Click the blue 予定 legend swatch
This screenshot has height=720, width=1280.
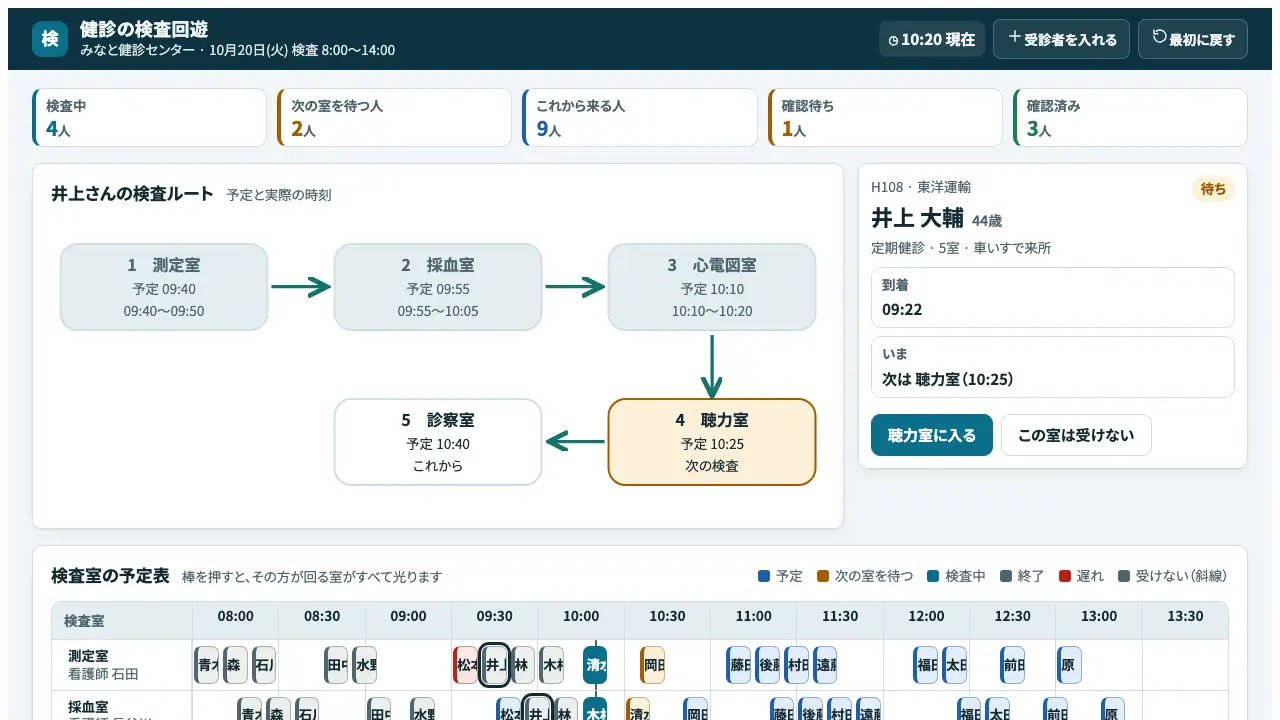[x=765, y=576]
